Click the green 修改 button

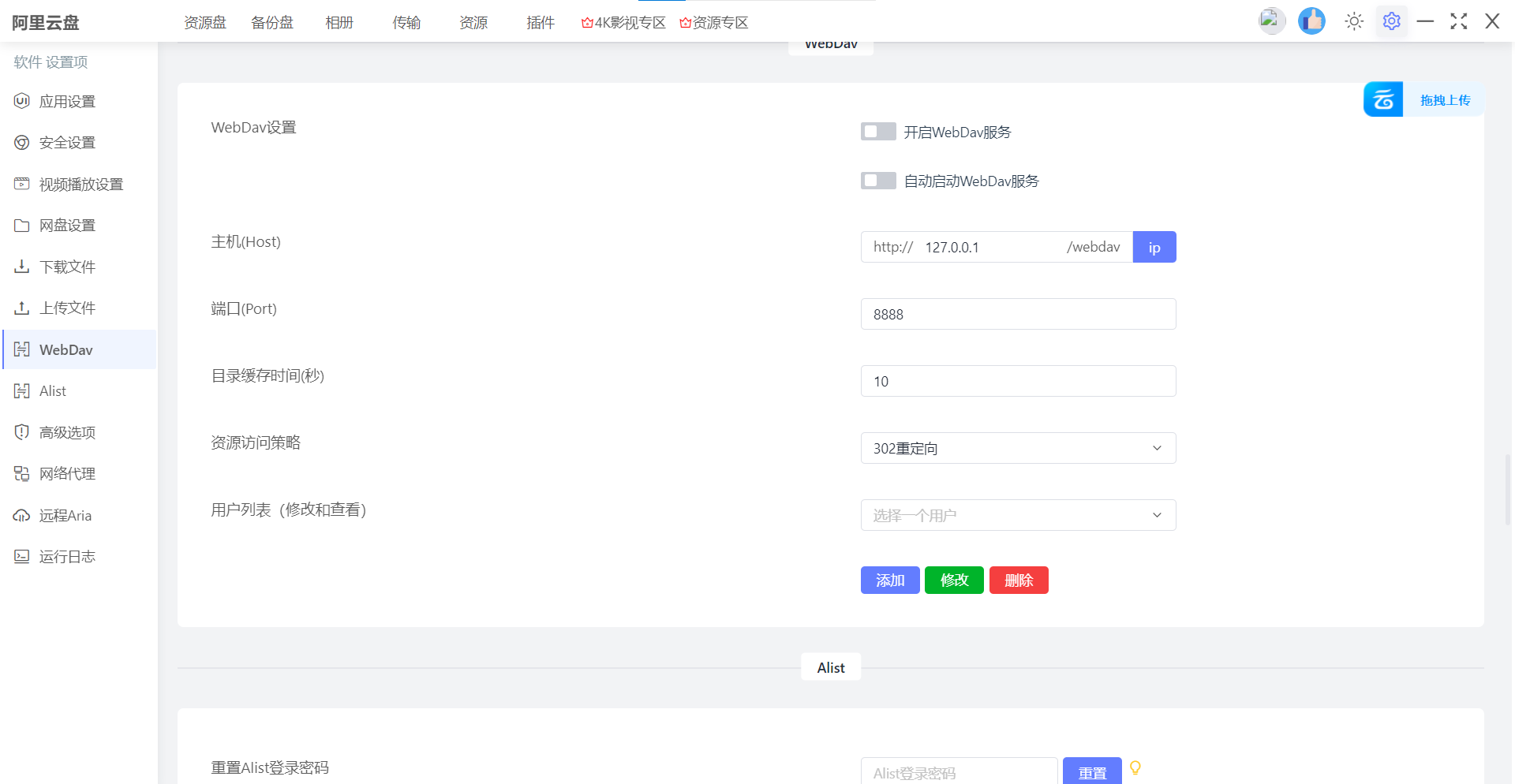[x=954, y=581]
